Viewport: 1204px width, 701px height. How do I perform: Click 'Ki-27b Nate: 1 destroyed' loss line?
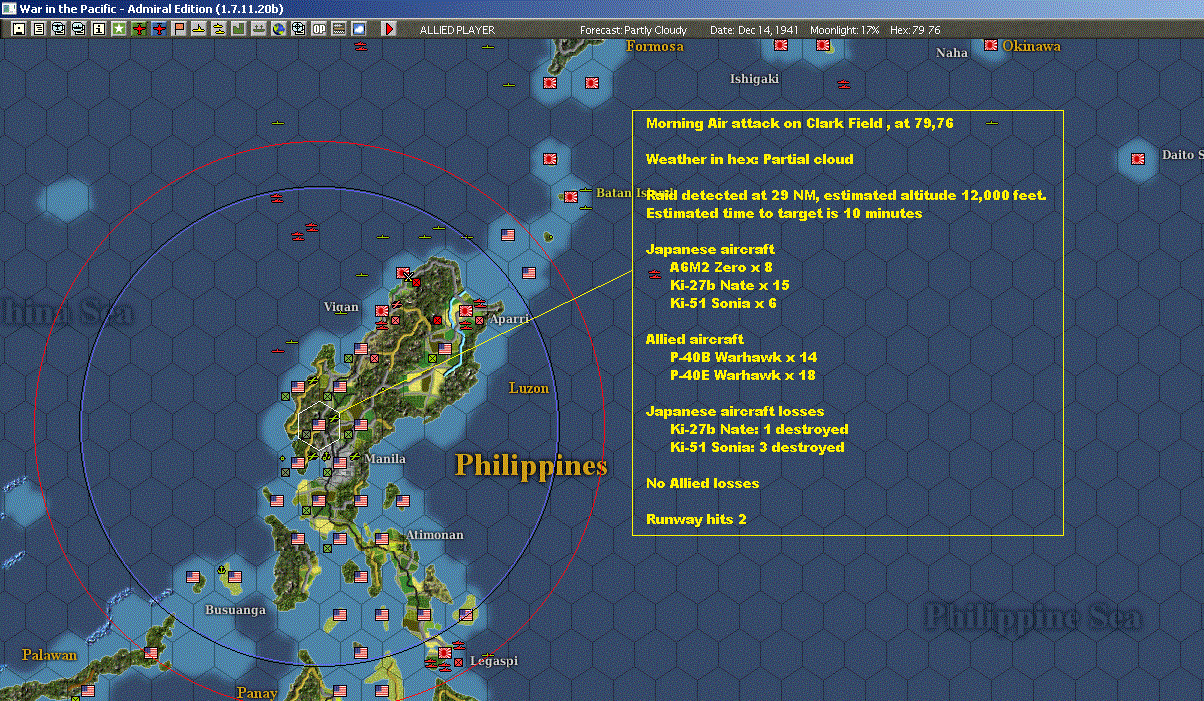tap(759, 429)
